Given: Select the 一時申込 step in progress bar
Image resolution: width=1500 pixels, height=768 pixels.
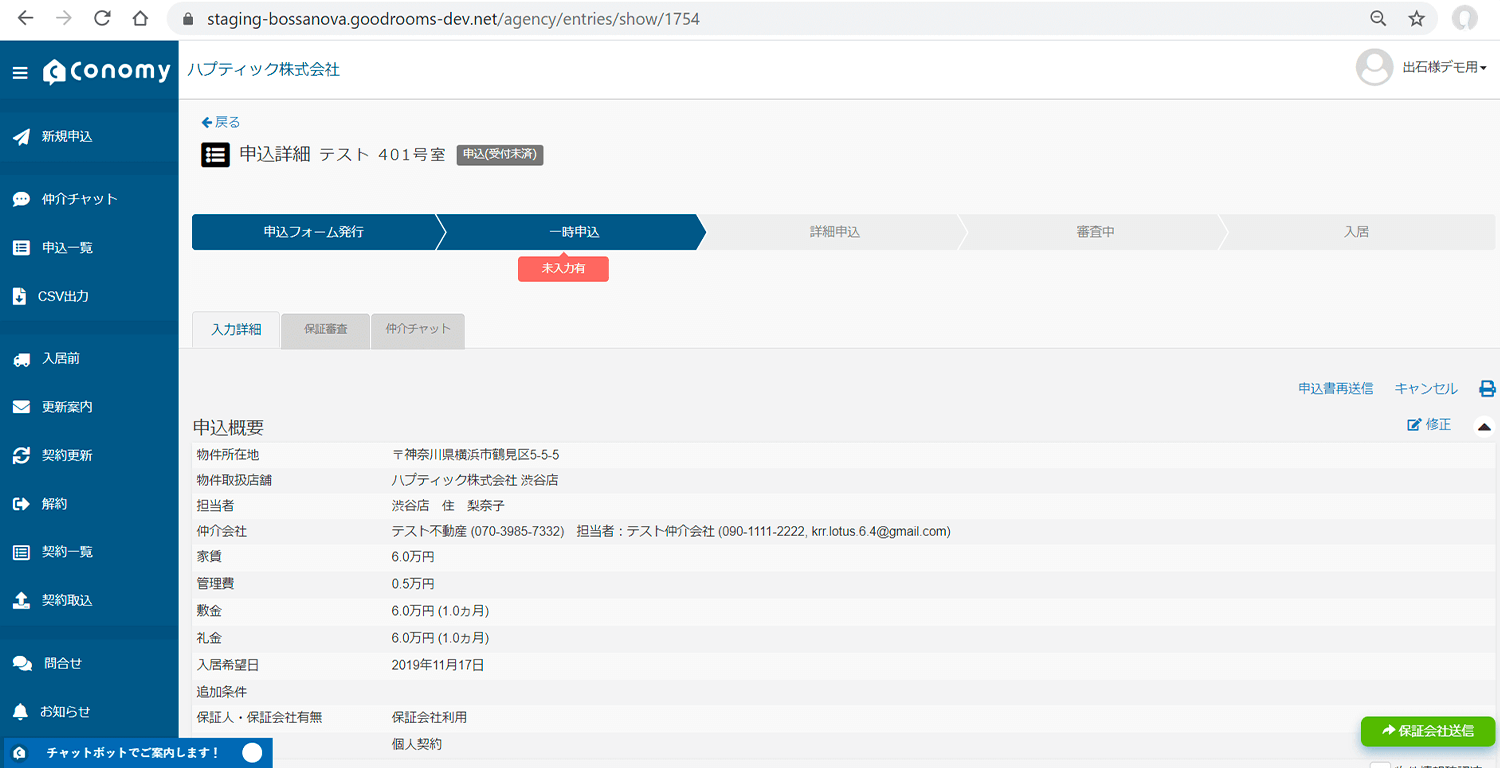Looking at the screenshot, I should (x=573, y=232).
